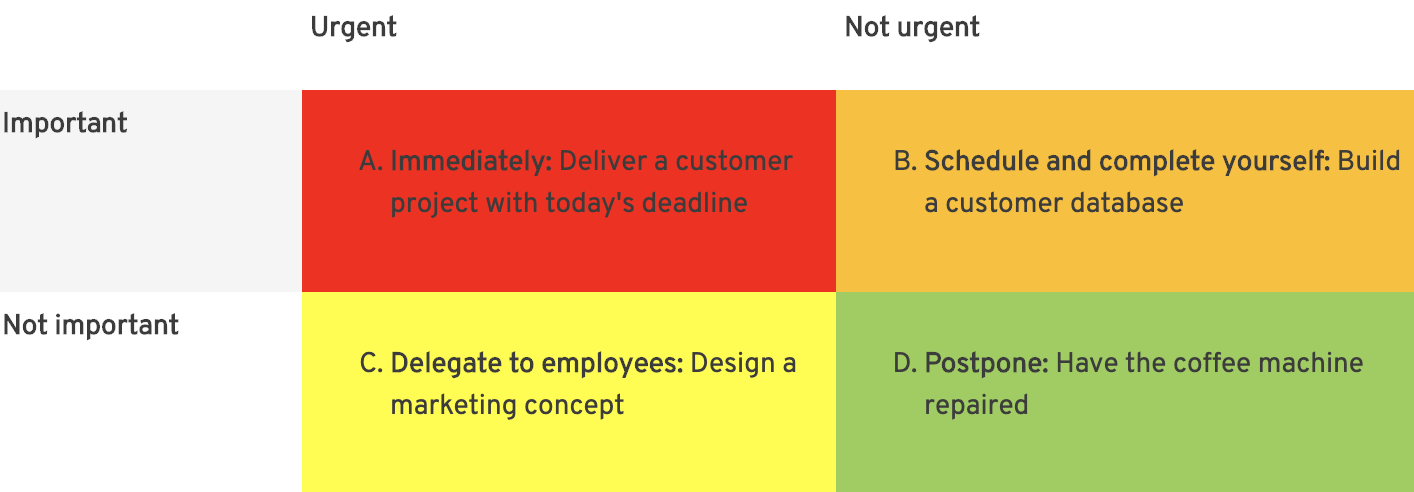This screenshot has width=1414, height=492.
Task: Click the list marker 'B.'
Action: coord(905,161)
